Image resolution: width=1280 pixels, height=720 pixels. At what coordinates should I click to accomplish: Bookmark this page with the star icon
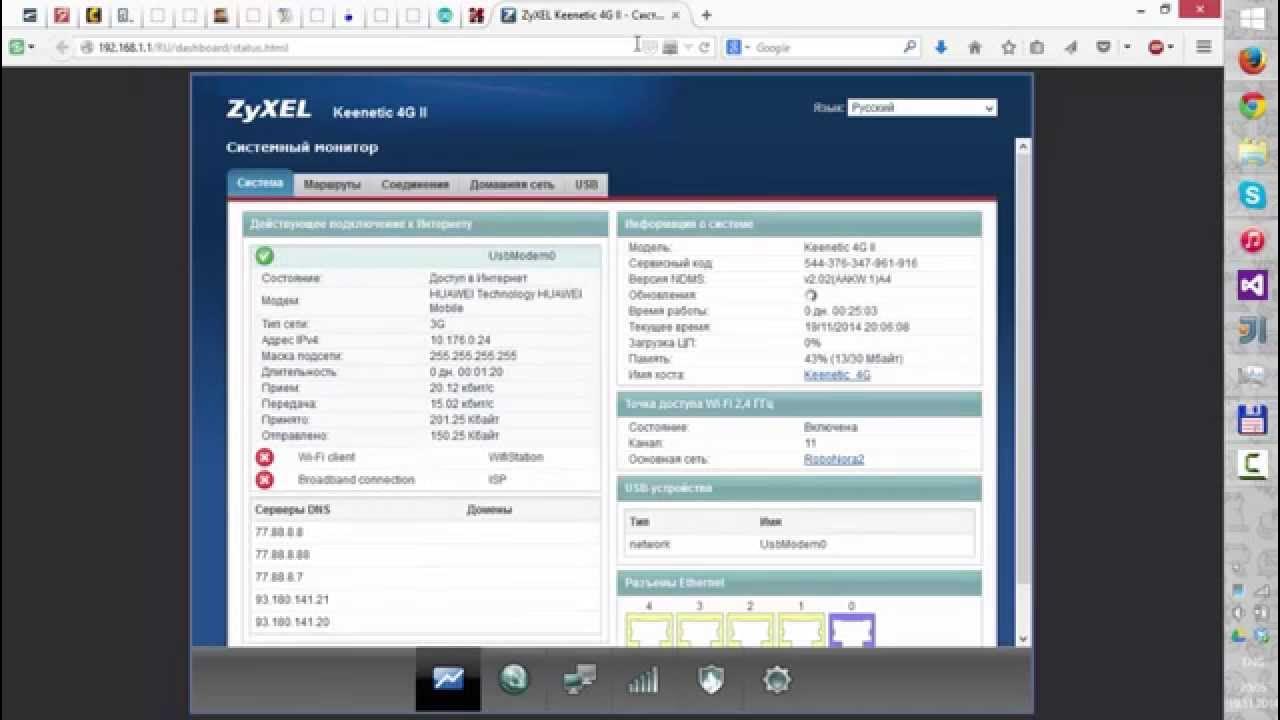(1008, 47)
